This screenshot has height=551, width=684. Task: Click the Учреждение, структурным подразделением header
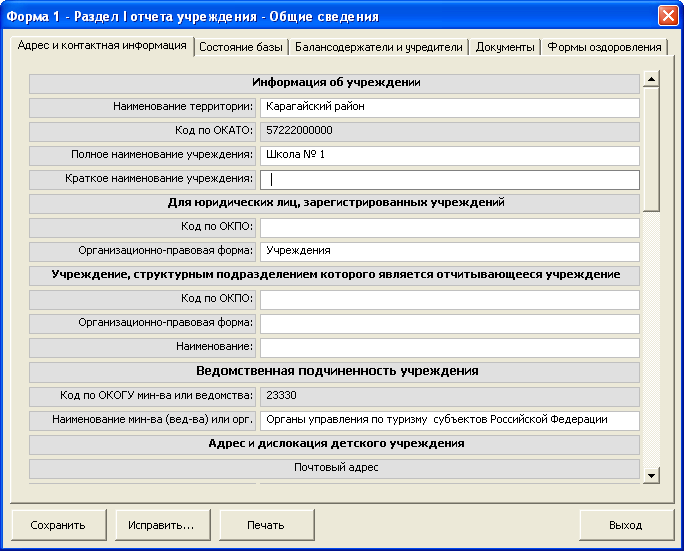click(x=335, y=276)
